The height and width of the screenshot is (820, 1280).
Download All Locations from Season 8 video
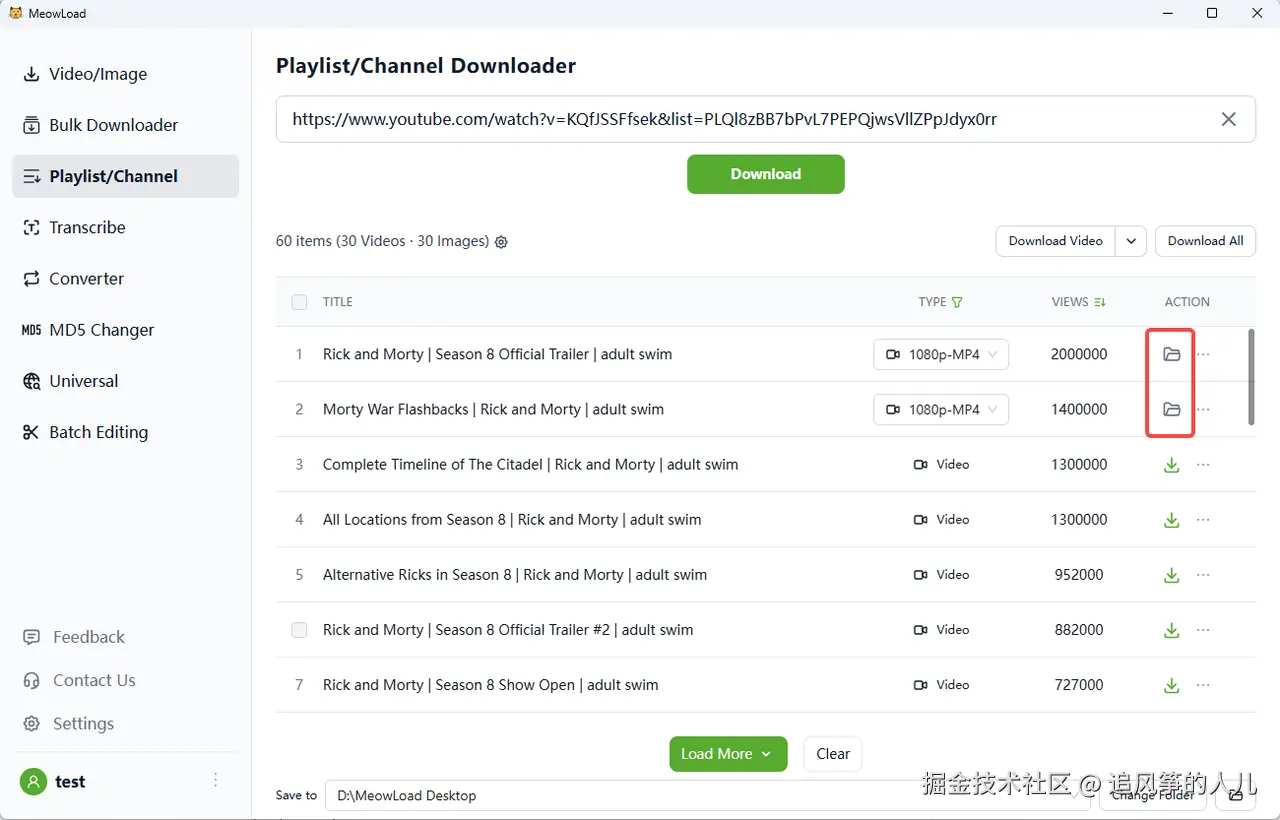1172,520
